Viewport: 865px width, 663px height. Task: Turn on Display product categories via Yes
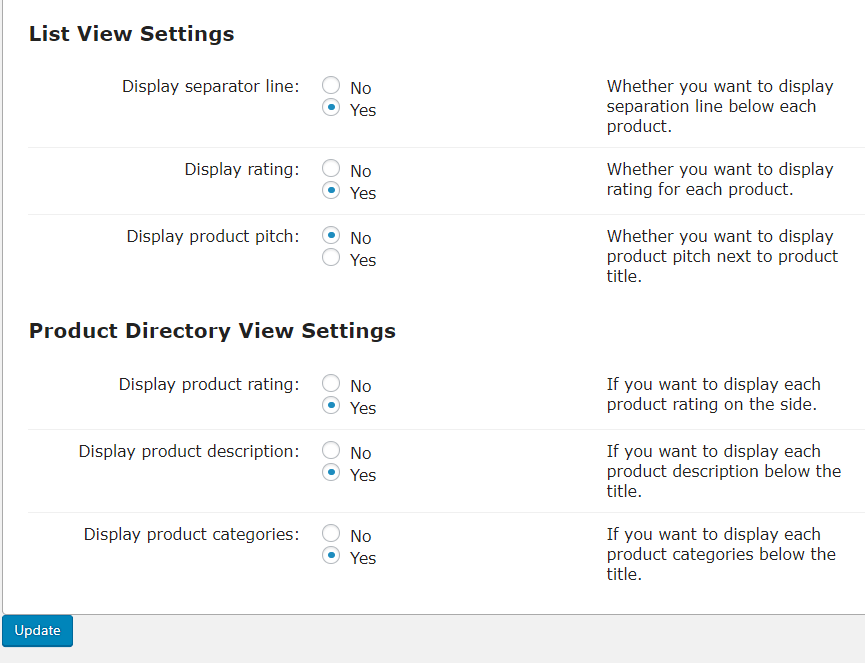click(x=331, y=557)
